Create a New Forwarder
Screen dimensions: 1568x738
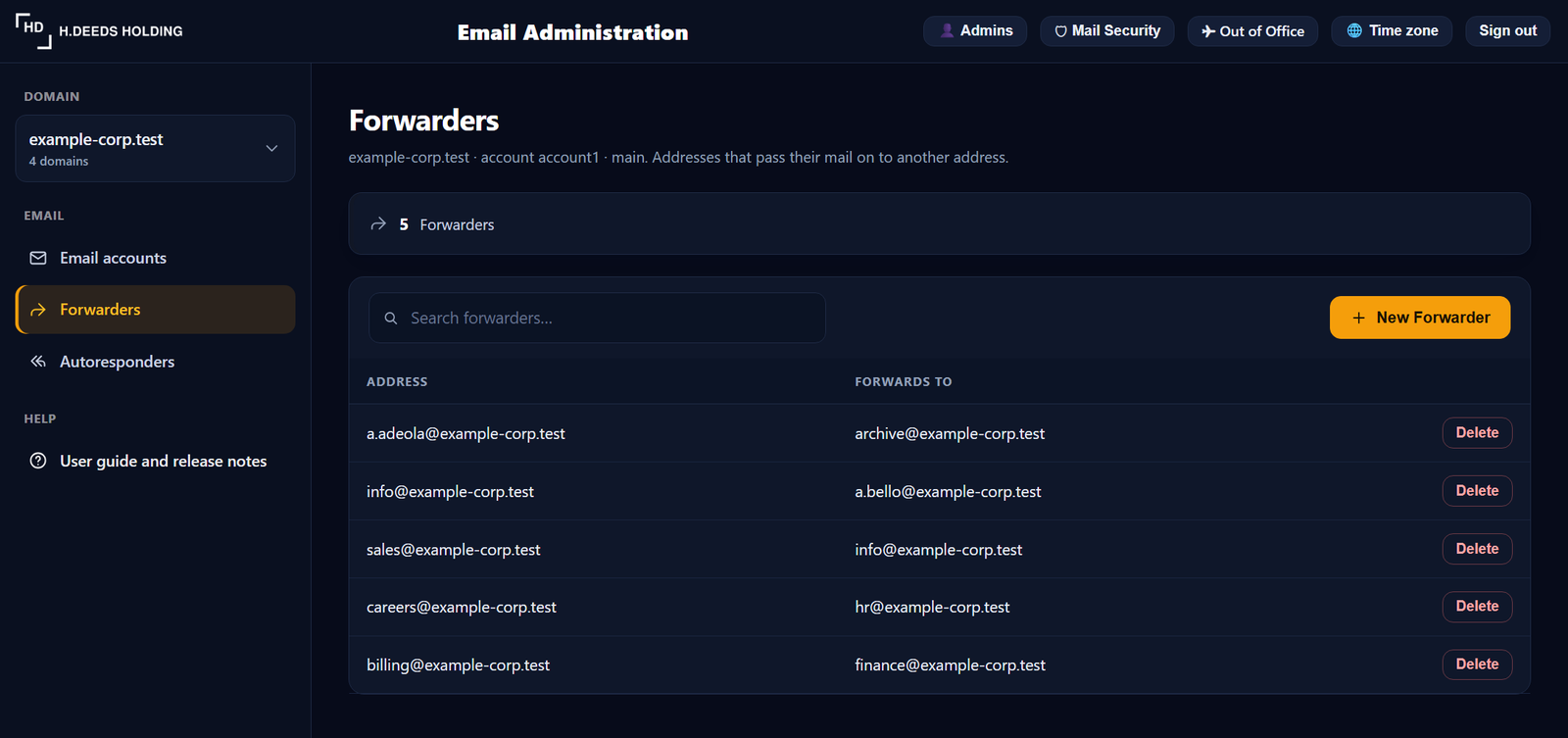click(x=1420, y=318)
